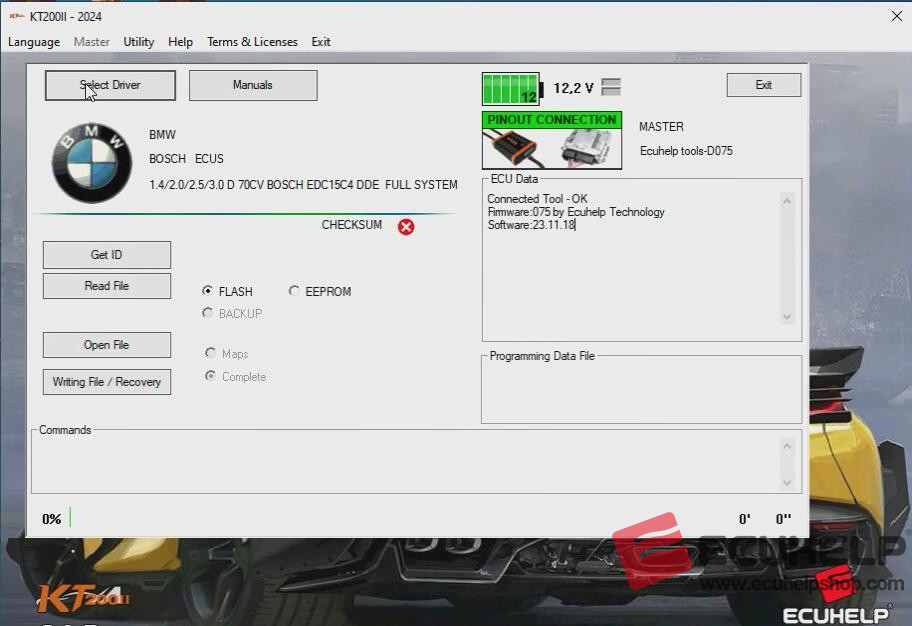Click the 'Connected Tool - OK' line
Image resolution: width=912 pixels, height=626 pixels.
[537, 199]
